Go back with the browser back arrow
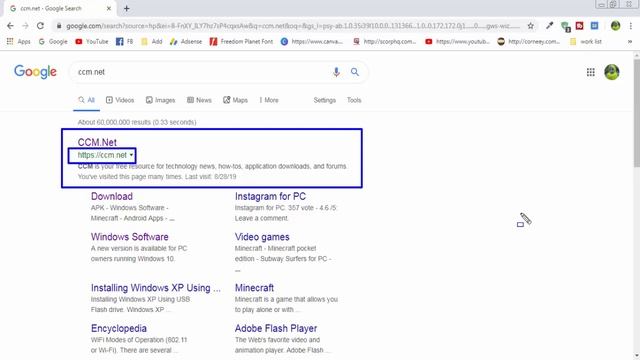Screen dimensions: 640x360 coord(10,26)
